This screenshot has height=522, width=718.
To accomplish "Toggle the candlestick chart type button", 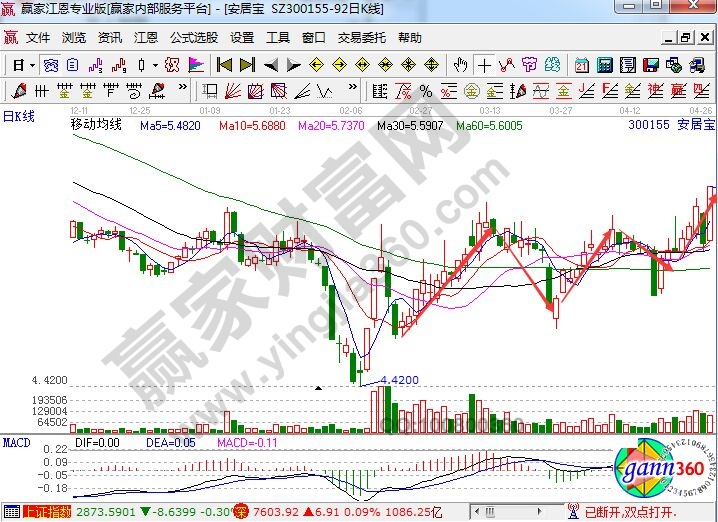I will click(142, 65).
